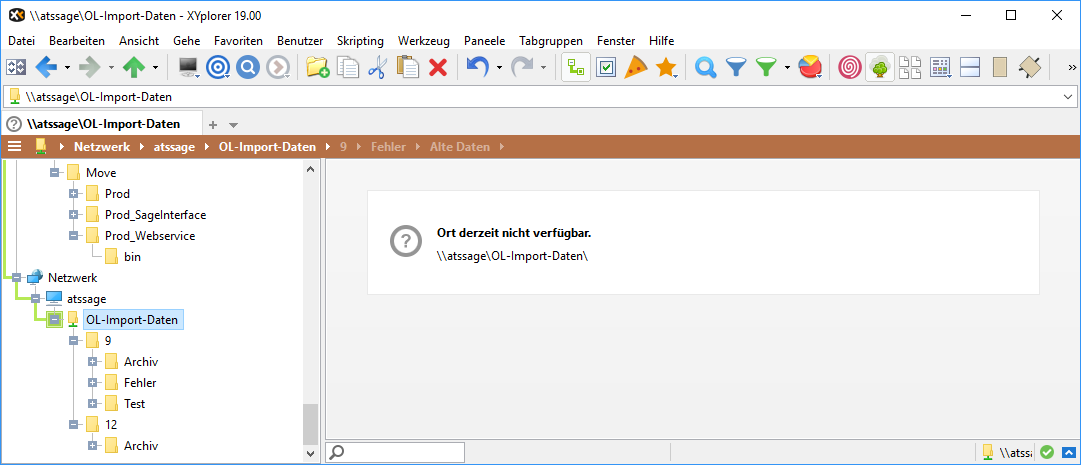
Task: Click the scissors Cut icon
Action: coord(377,67)
